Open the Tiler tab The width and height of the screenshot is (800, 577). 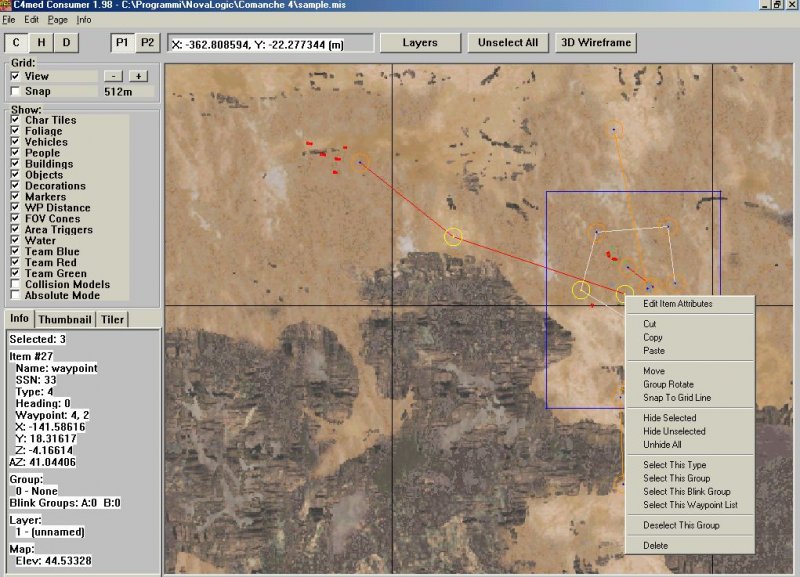113,319
